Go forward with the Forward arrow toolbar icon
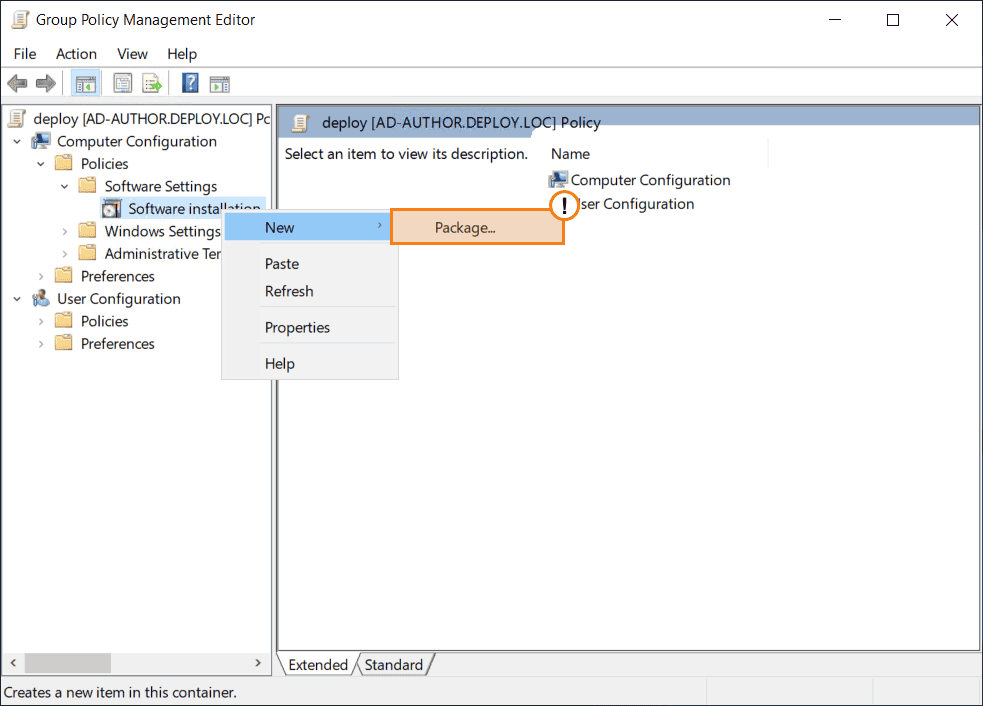Viewport: 983px width, 706px height. pos(46,83)
